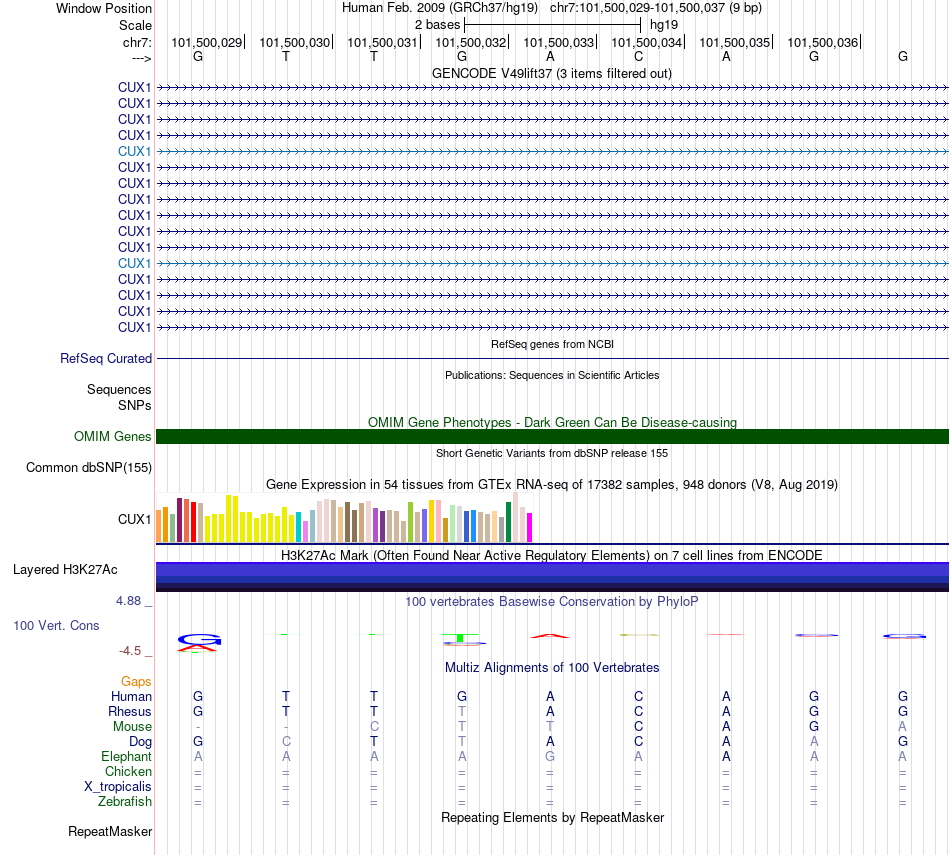This screenshot has height=855, width=950.
Task: Click Human row C in the alignment
Action: (x=638, y=696)
